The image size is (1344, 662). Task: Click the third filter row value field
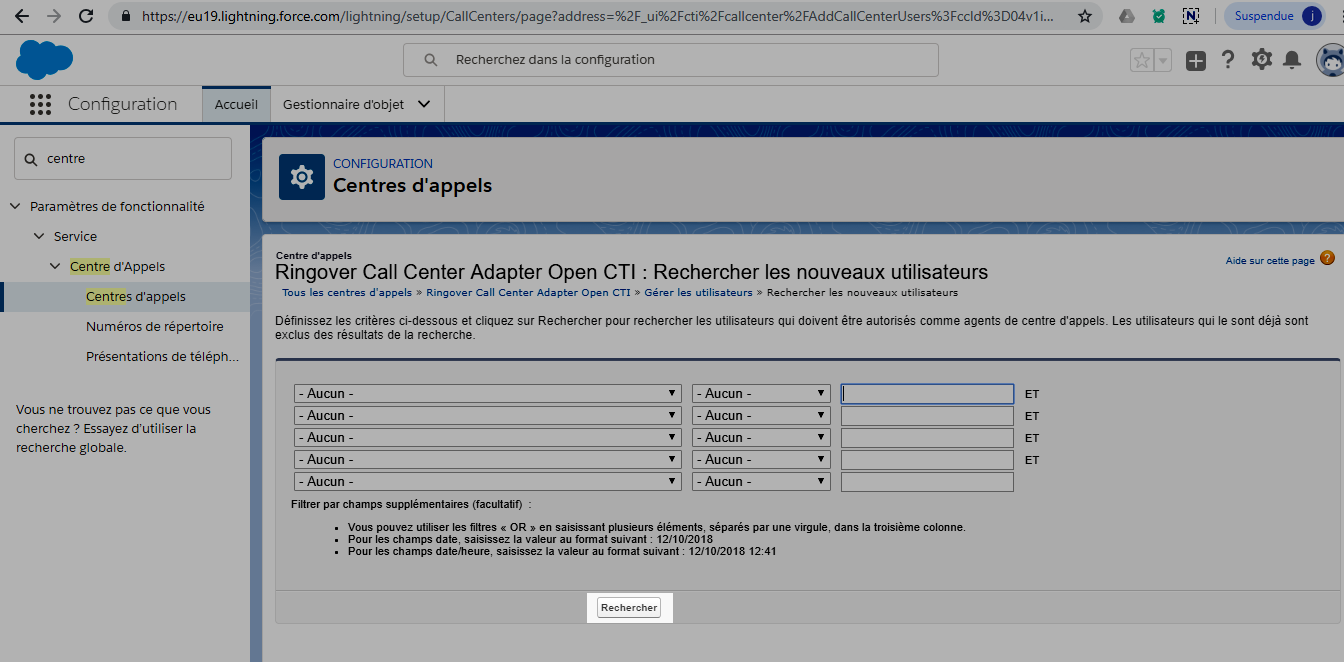click(x=927, y=438)
